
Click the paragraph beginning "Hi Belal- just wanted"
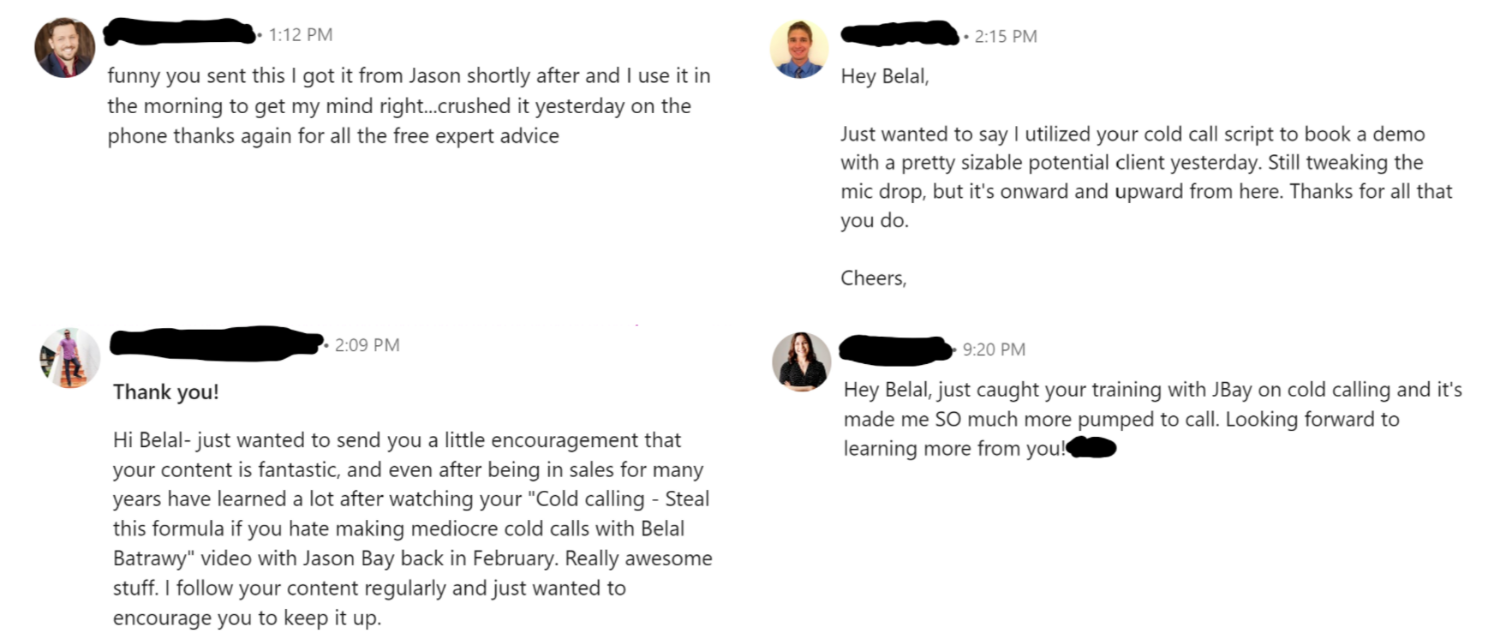(412, 529)
